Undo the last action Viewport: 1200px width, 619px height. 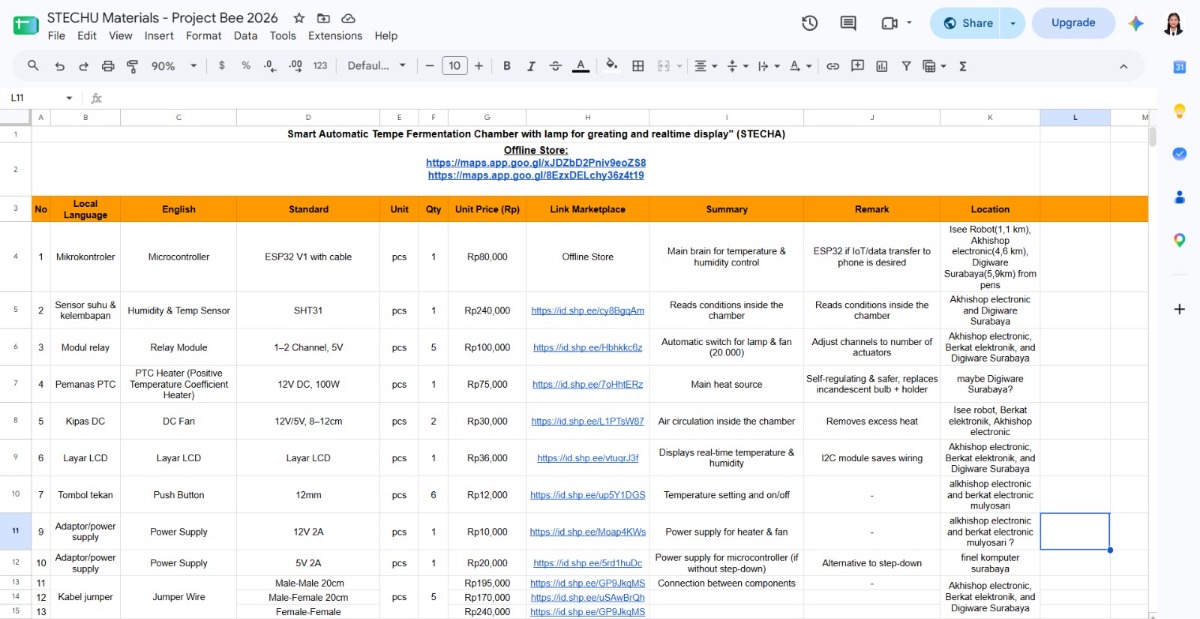click(x=59, y=66)
